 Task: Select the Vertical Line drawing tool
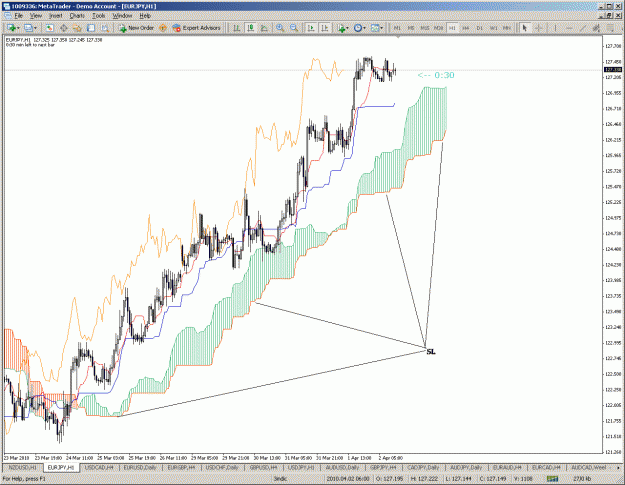[555, 28]
